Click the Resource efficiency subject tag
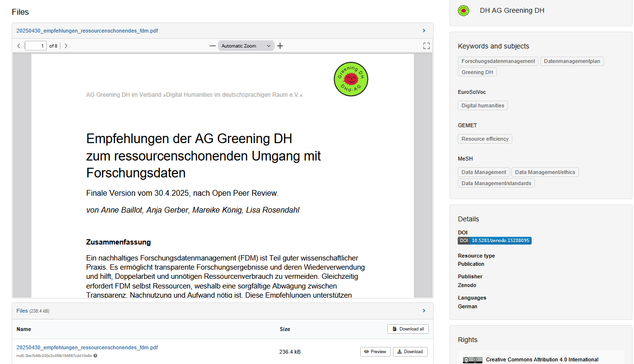This screenshot has height=364, width=634. pyautogui.click(x=485, y=139)
